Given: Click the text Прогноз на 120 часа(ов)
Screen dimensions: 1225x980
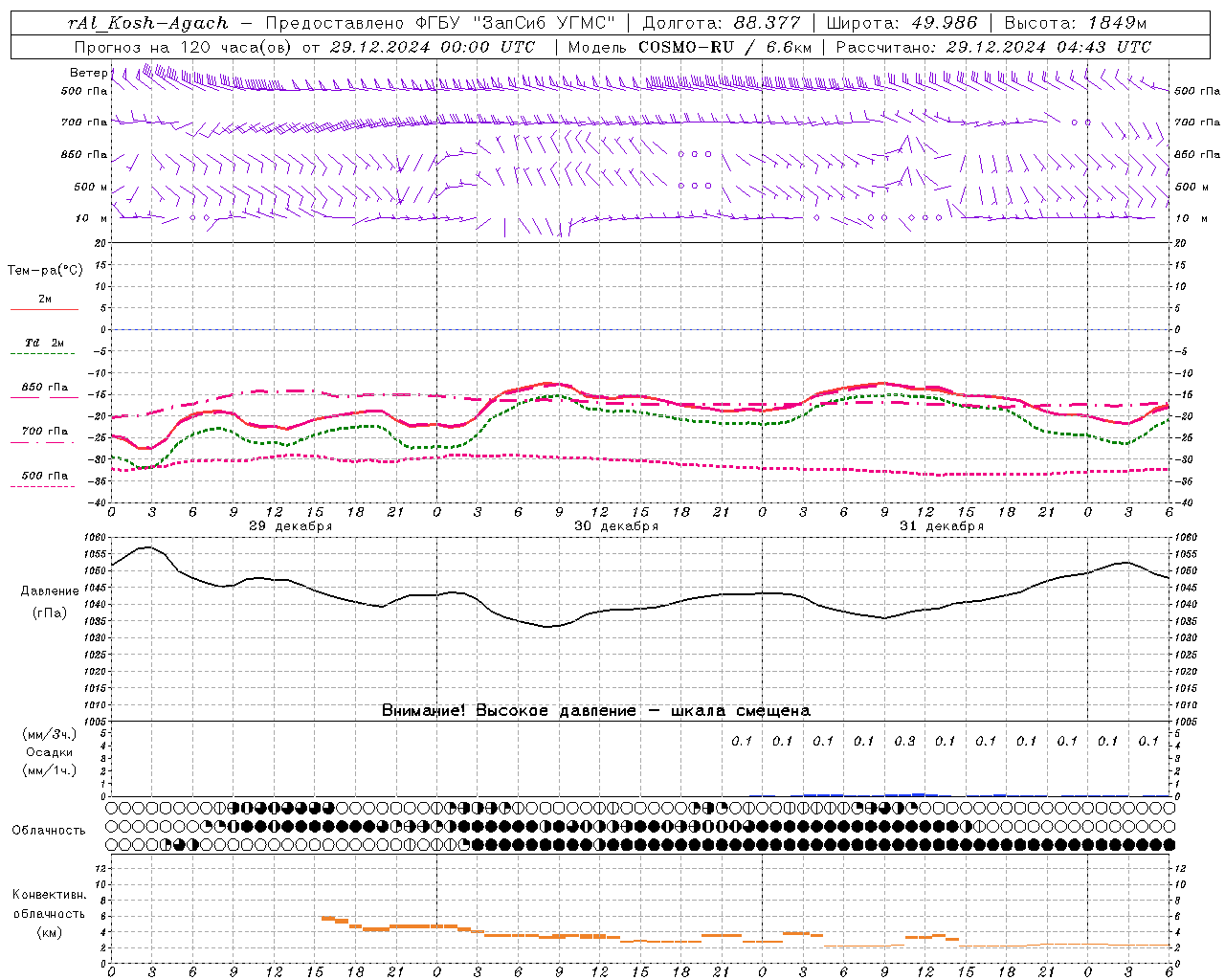Looking at the screenshot, I should click(184, 47).
